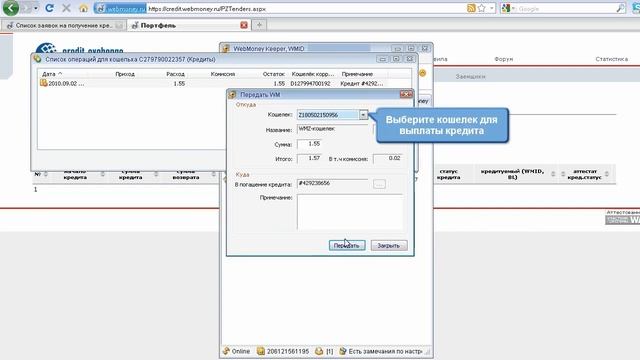Screen dimensions: 640x360
Task: Open the address bar history dropdown
Action: [x=492, y=8]
